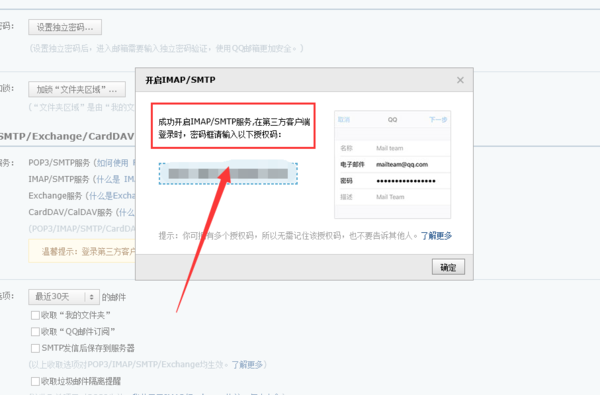Screen dimensions: 600x395
Task: Check 收取"我的文件夹" checkbox
Action: click(x=35, y=315)
